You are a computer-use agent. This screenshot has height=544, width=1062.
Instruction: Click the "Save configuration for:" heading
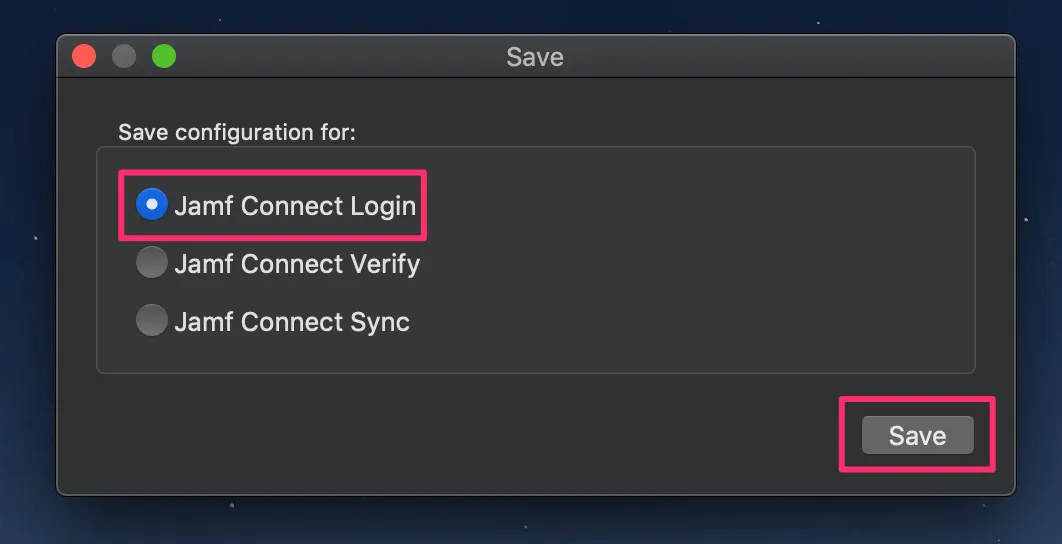(x=237, y=132)
